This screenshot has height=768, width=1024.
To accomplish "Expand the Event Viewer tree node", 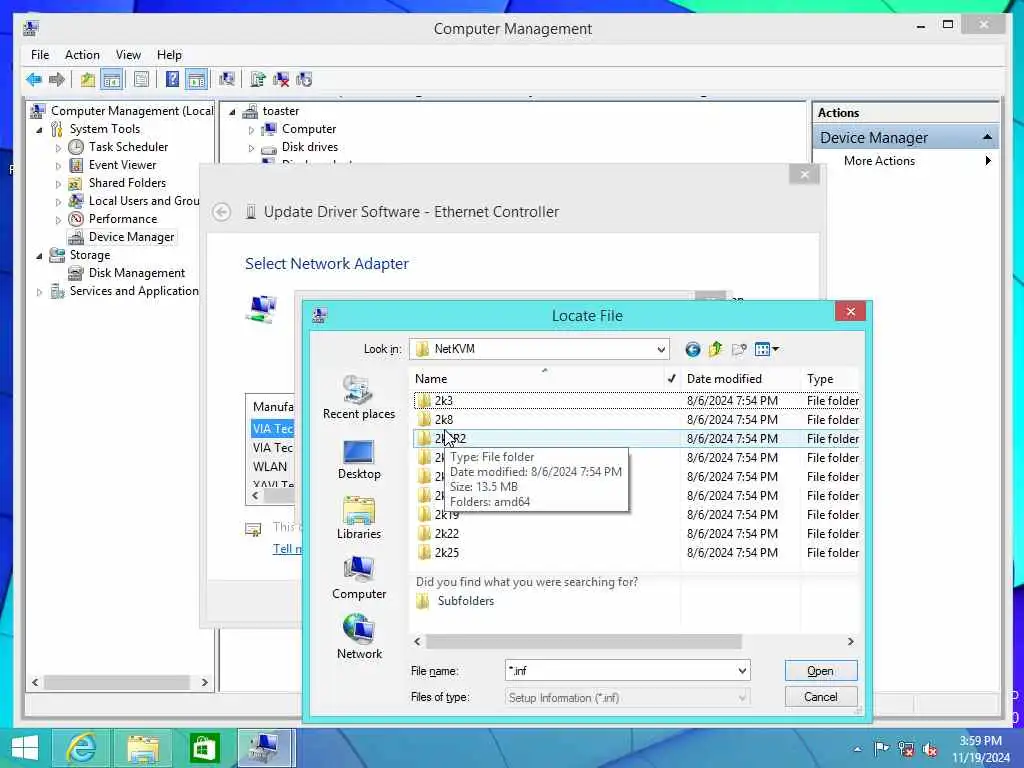I will [58, 166].
